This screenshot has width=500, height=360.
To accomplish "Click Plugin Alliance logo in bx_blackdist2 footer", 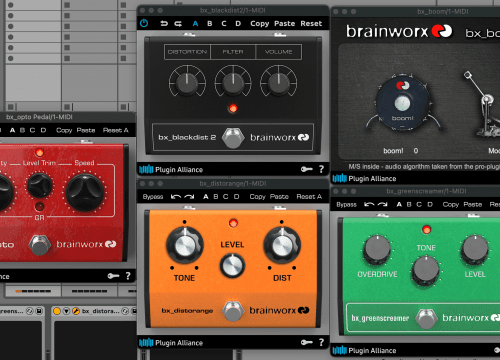I will [171, 170].
